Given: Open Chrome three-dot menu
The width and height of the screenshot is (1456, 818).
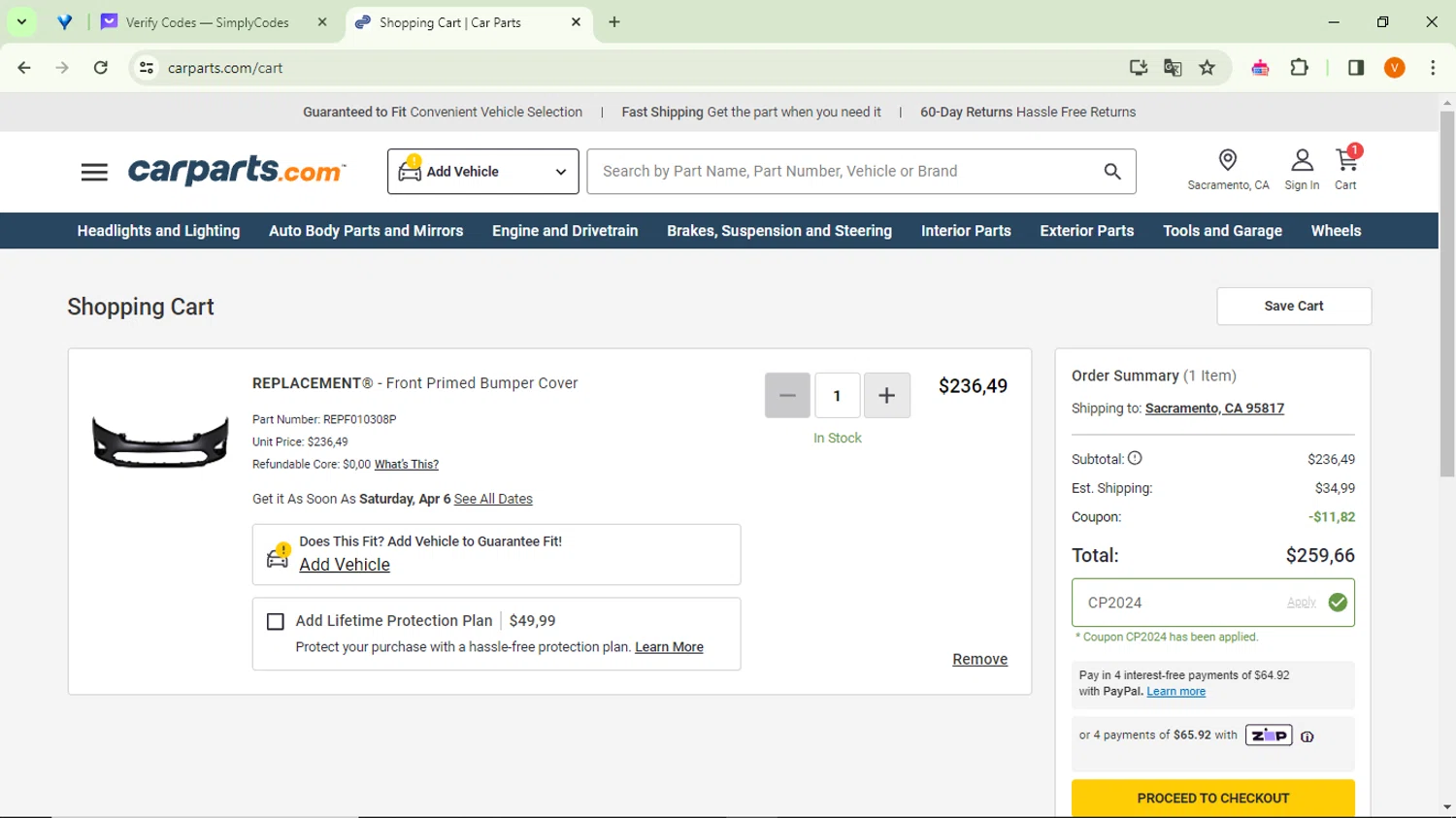Looking at the screenshot, I should [x=1433, y=68].
